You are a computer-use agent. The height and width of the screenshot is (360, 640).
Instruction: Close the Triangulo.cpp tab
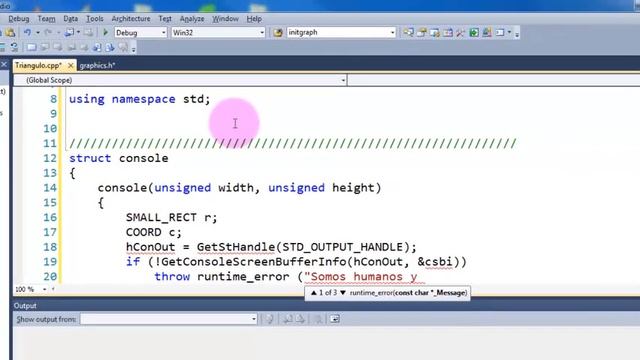[70, 65]
